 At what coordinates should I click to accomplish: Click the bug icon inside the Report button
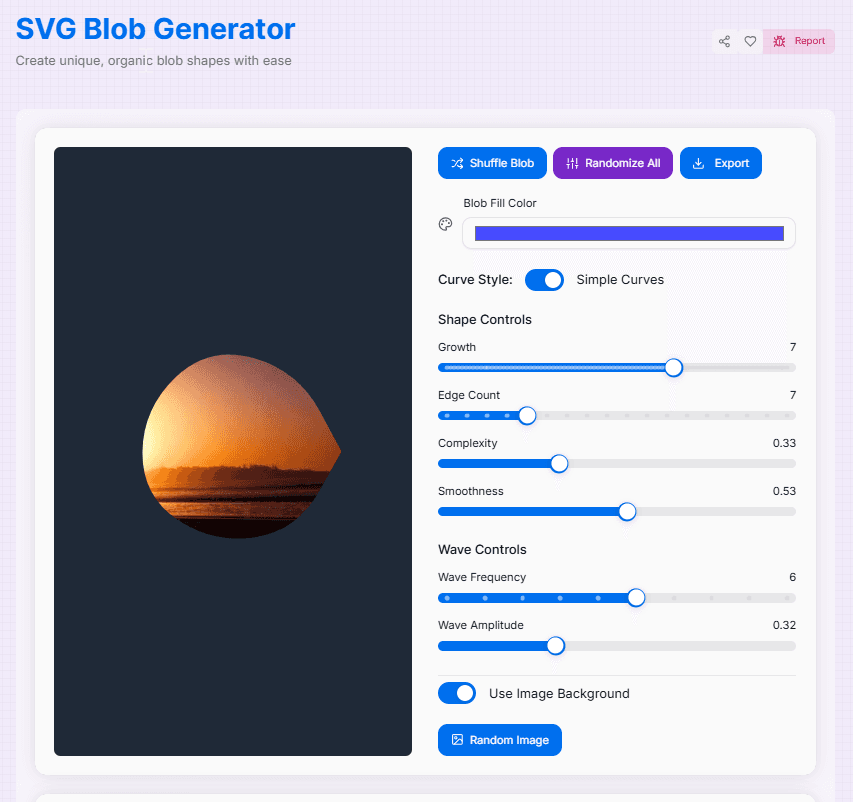[x=781, y=41]
